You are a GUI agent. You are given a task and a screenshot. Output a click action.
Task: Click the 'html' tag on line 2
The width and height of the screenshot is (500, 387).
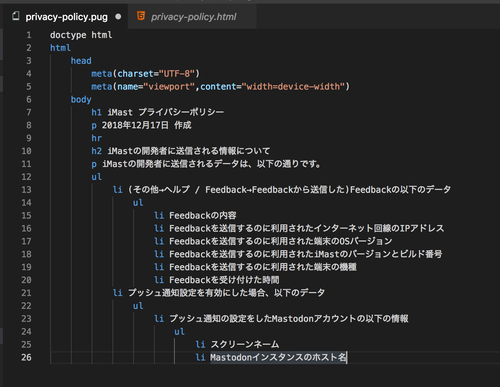(60, 48)
